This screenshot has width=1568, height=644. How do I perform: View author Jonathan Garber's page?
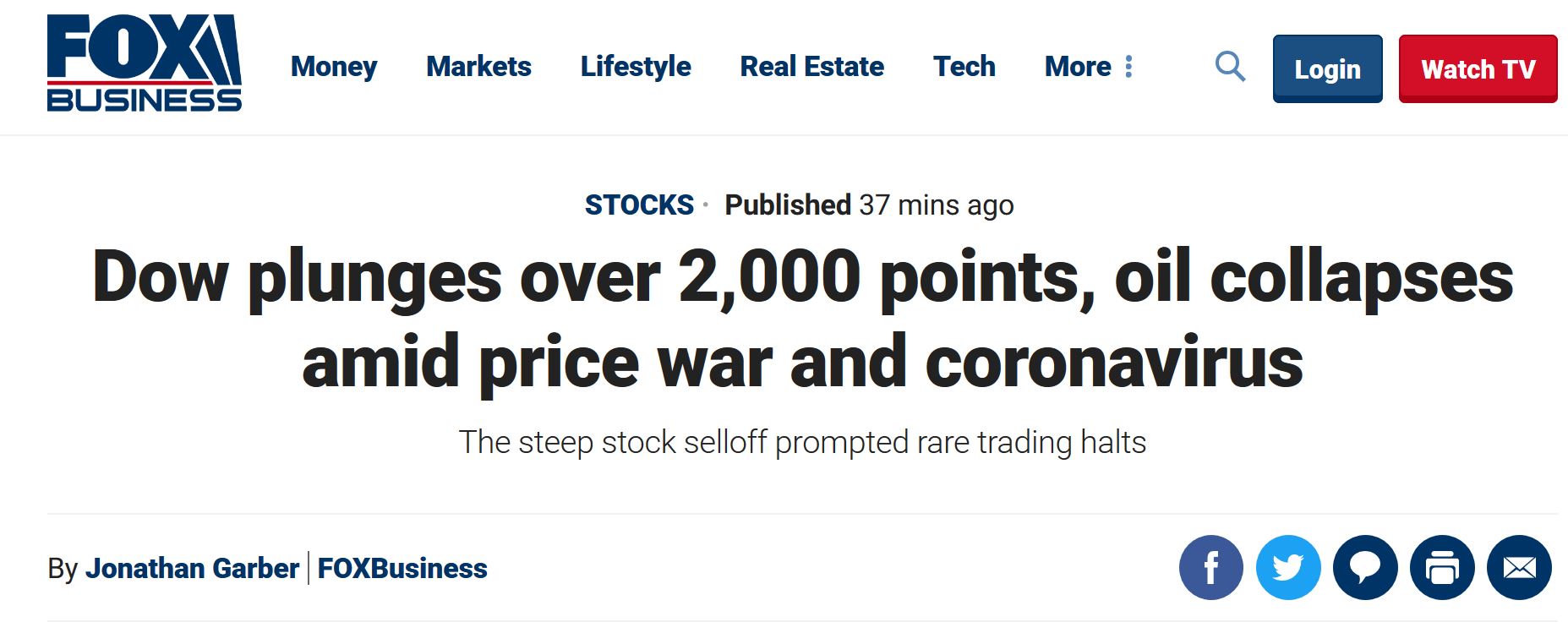click(x=192, y=569)
